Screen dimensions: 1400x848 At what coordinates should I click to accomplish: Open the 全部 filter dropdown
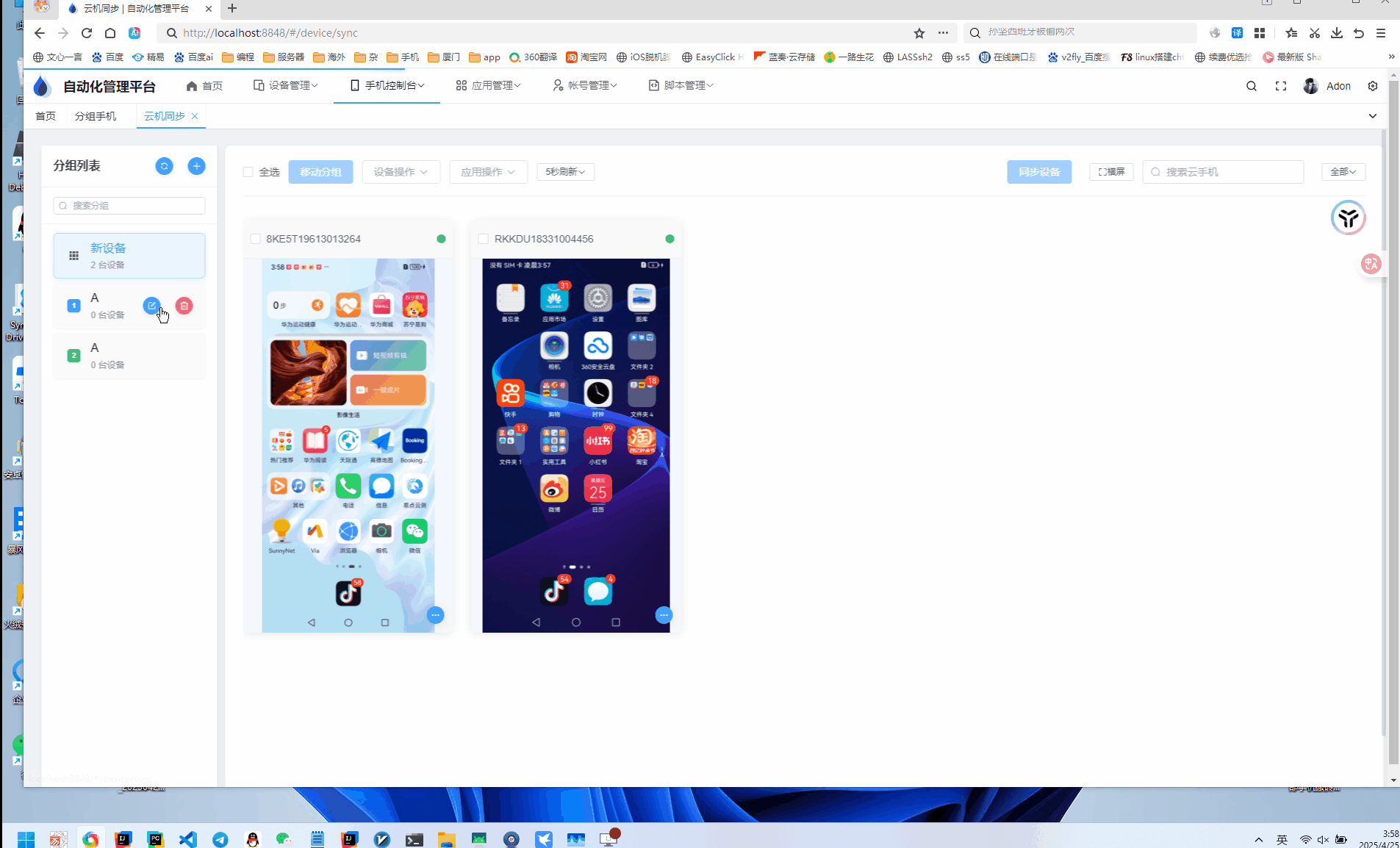tap(1342, 171)
